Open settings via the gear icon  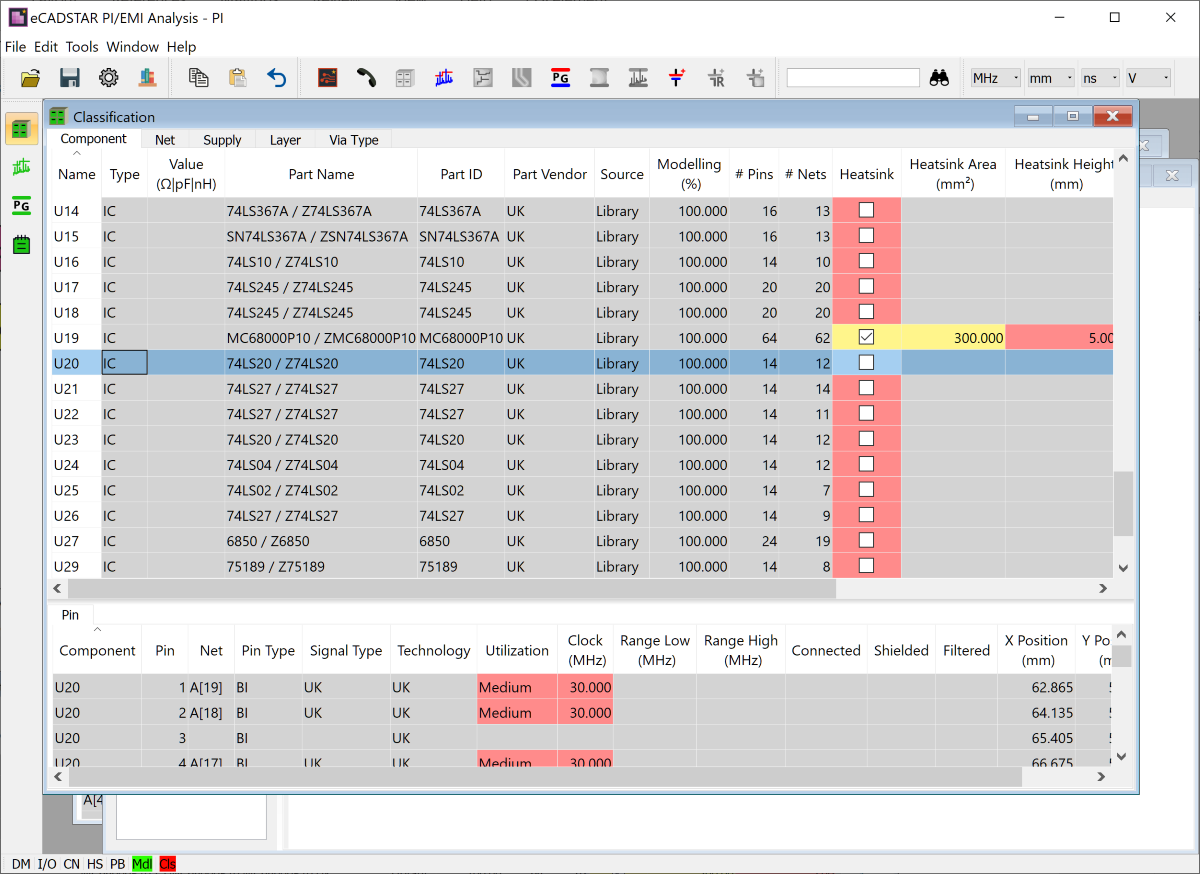coord(108,78)
